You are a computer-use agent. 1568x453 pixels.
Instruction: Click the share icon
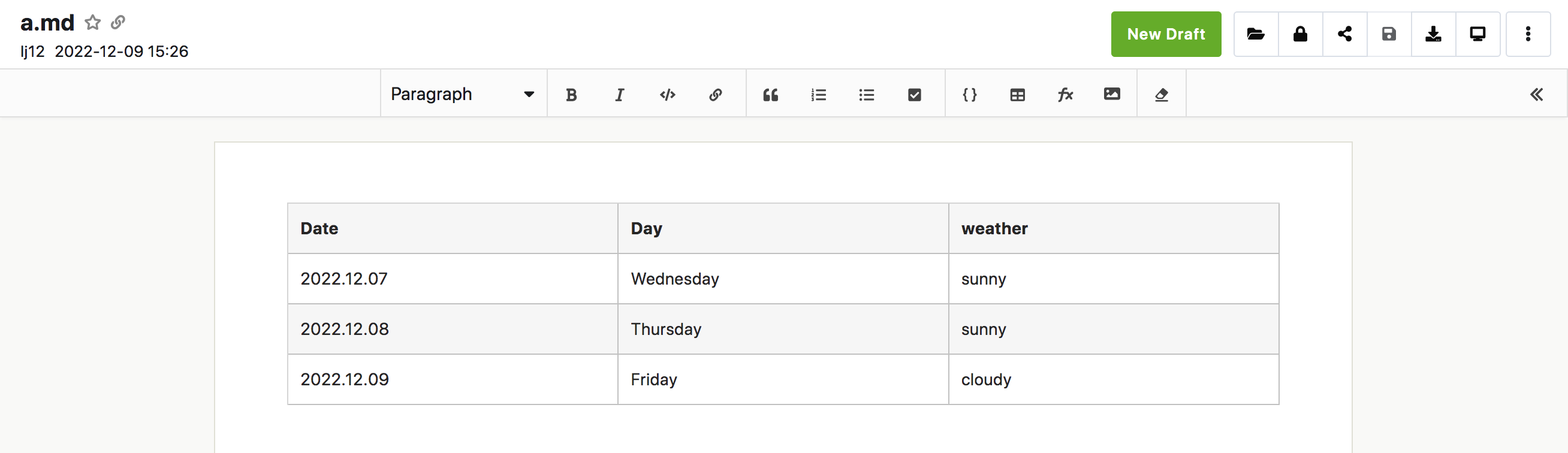point(1344,34)
